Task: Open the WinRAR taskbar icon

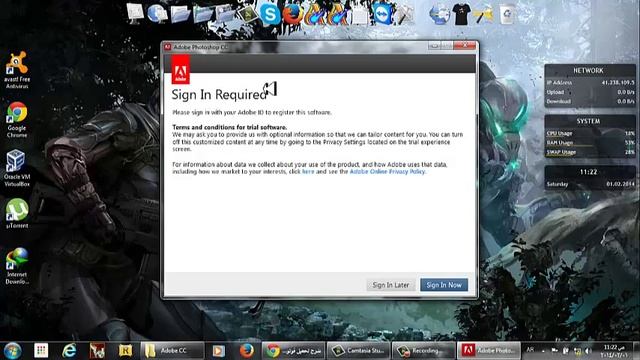Action: click(125, 351)
